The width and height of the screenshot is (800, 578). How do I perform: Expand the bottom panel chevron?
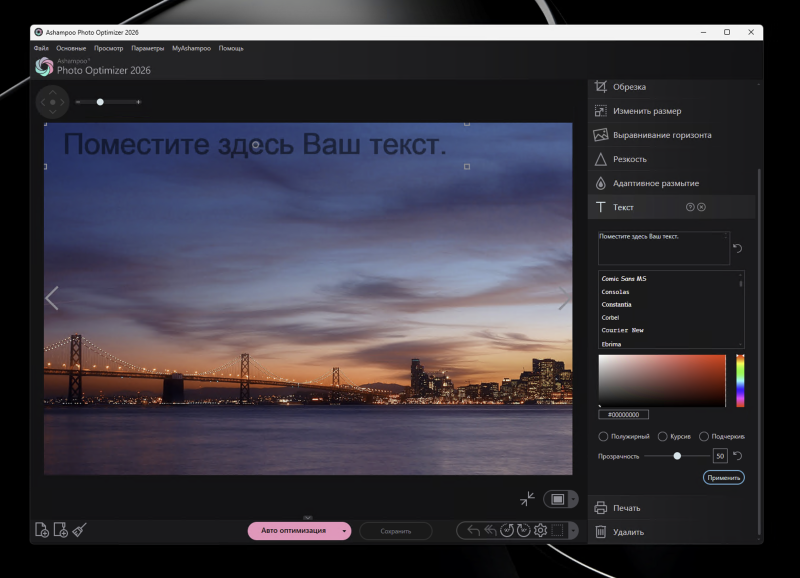click(x=308, y=517)
